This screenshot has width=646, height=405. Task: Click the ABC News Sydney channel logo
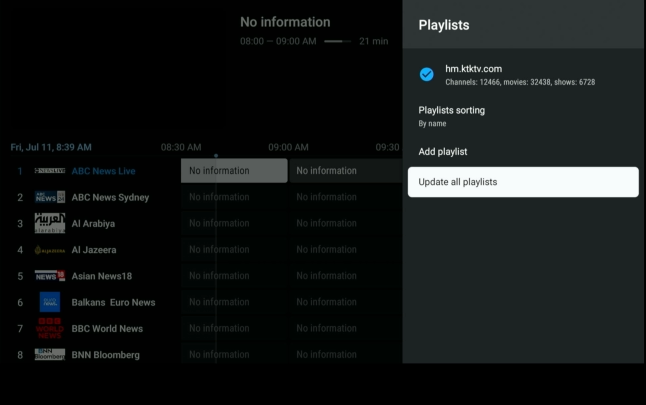coord(50,197)
